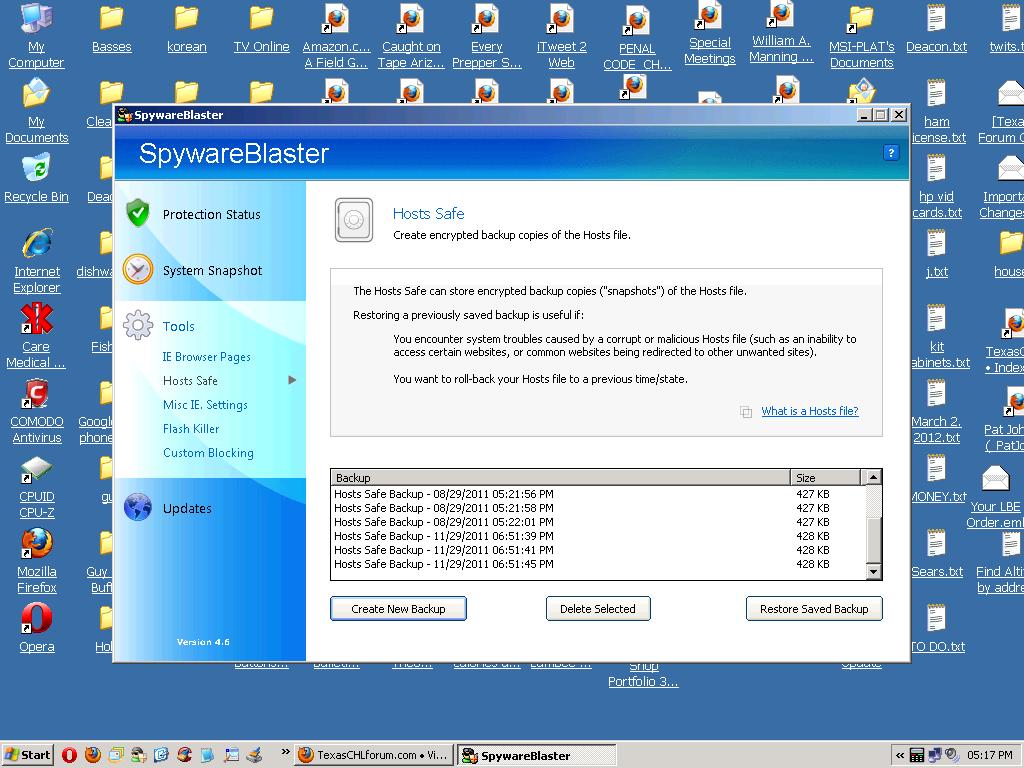Open the Updates globe icon
The height and width of the screenshot is (768, 1024).
click(138, 507)
